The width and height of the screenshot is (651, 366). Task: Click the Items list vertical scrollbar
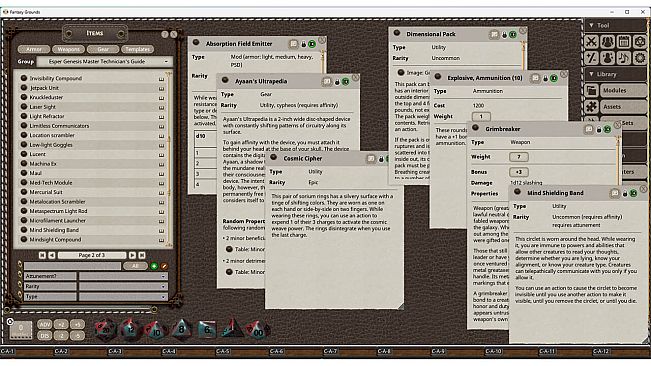tap(169, 160)
